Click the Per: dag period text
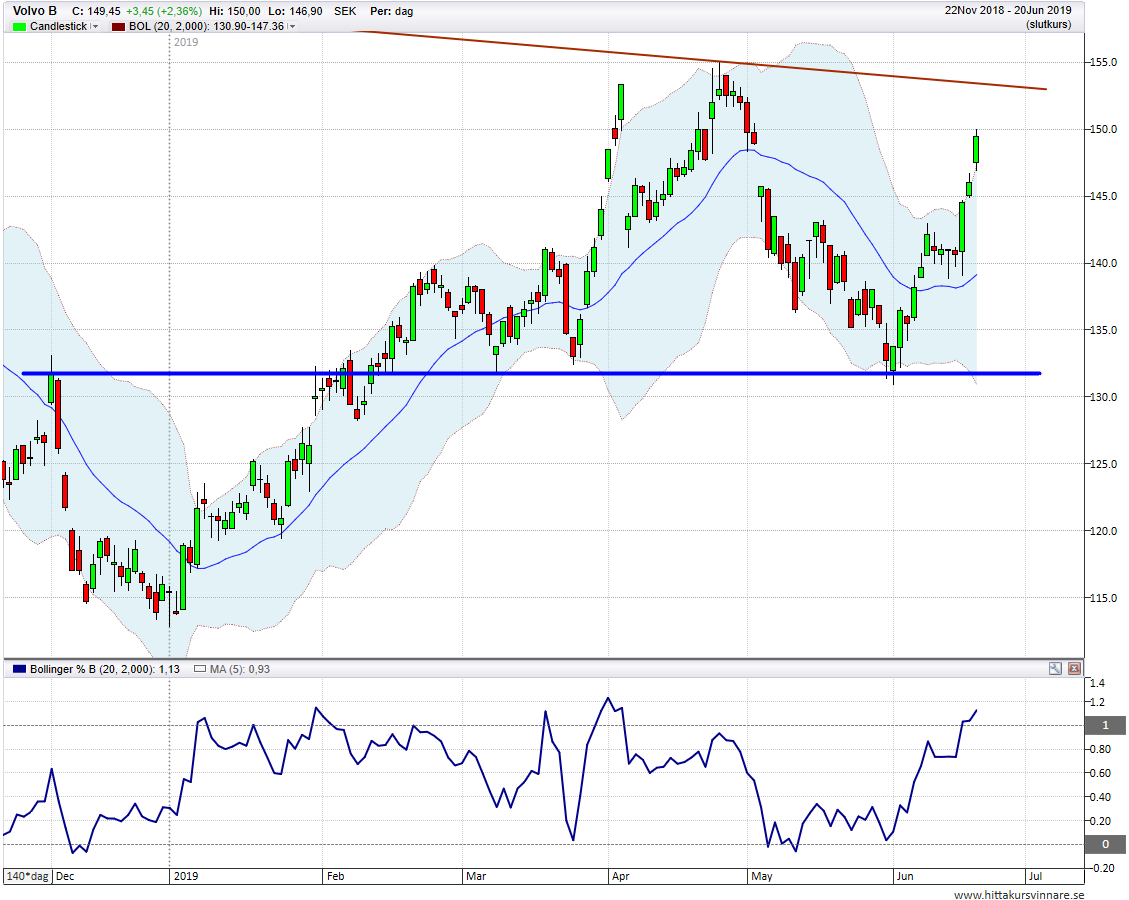Screen dimensions: 1129x900 (392, 12)
